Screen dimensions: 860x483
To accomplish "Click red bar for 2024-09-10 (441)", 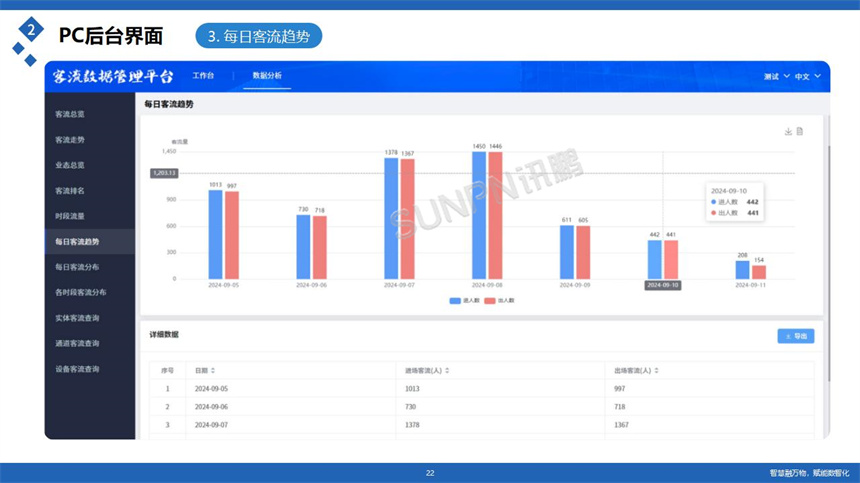I will point(671,259).
